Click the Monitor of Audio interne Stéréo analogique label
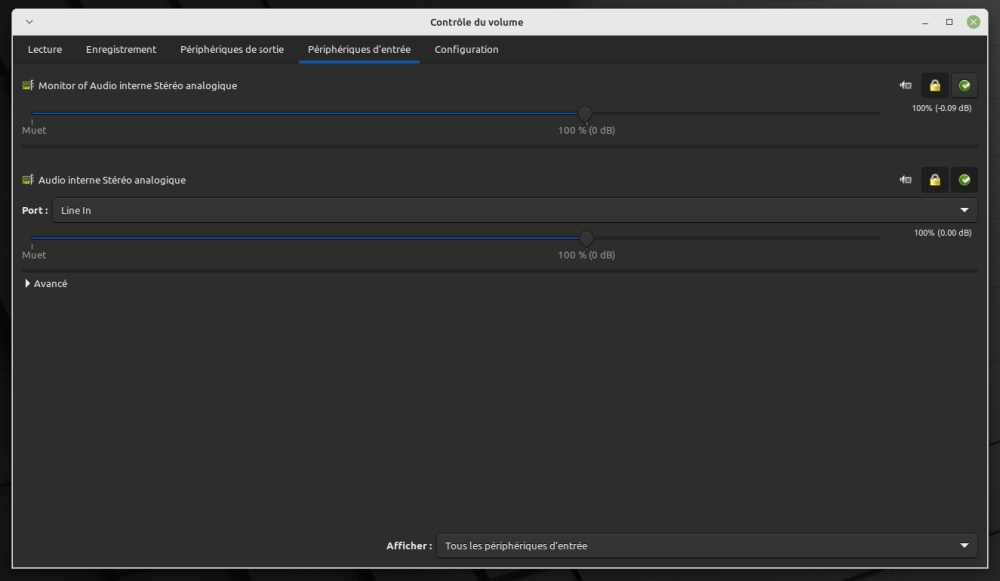 138,85
